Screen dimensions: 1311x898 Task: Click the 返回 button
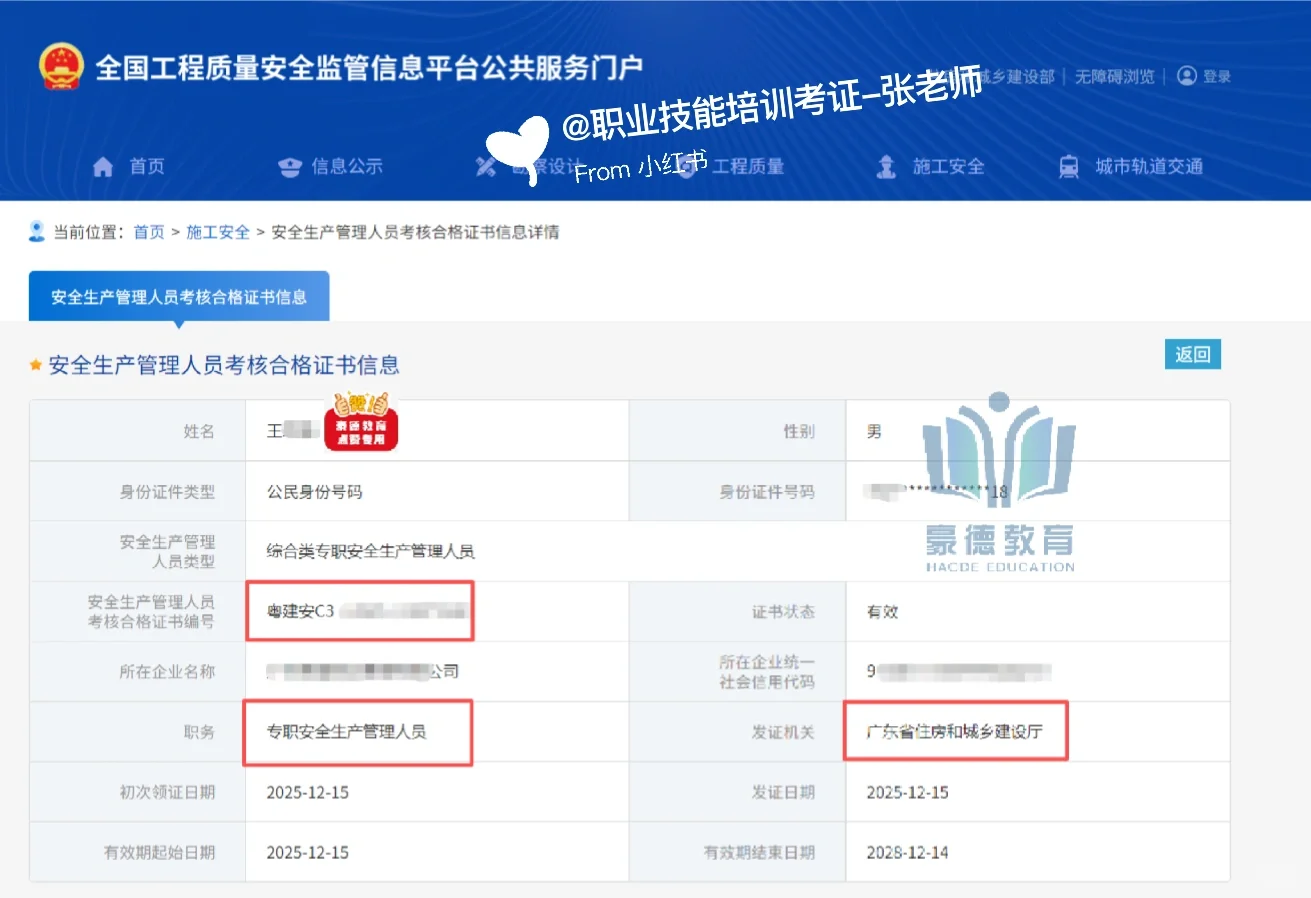(x=1193, y=354)
